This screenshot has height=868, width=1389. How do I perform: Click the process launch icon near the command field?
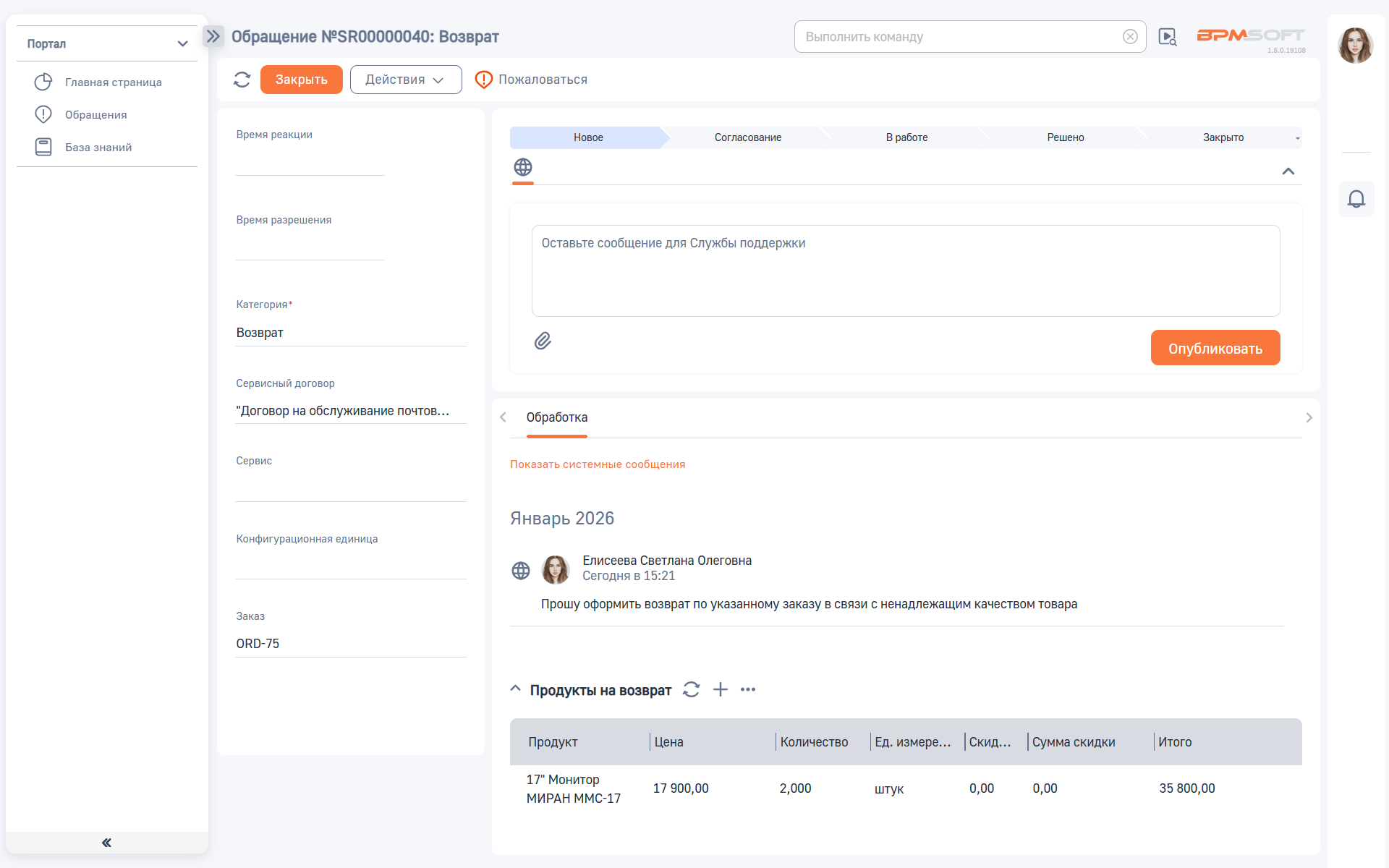click(x=1167, y=37)
